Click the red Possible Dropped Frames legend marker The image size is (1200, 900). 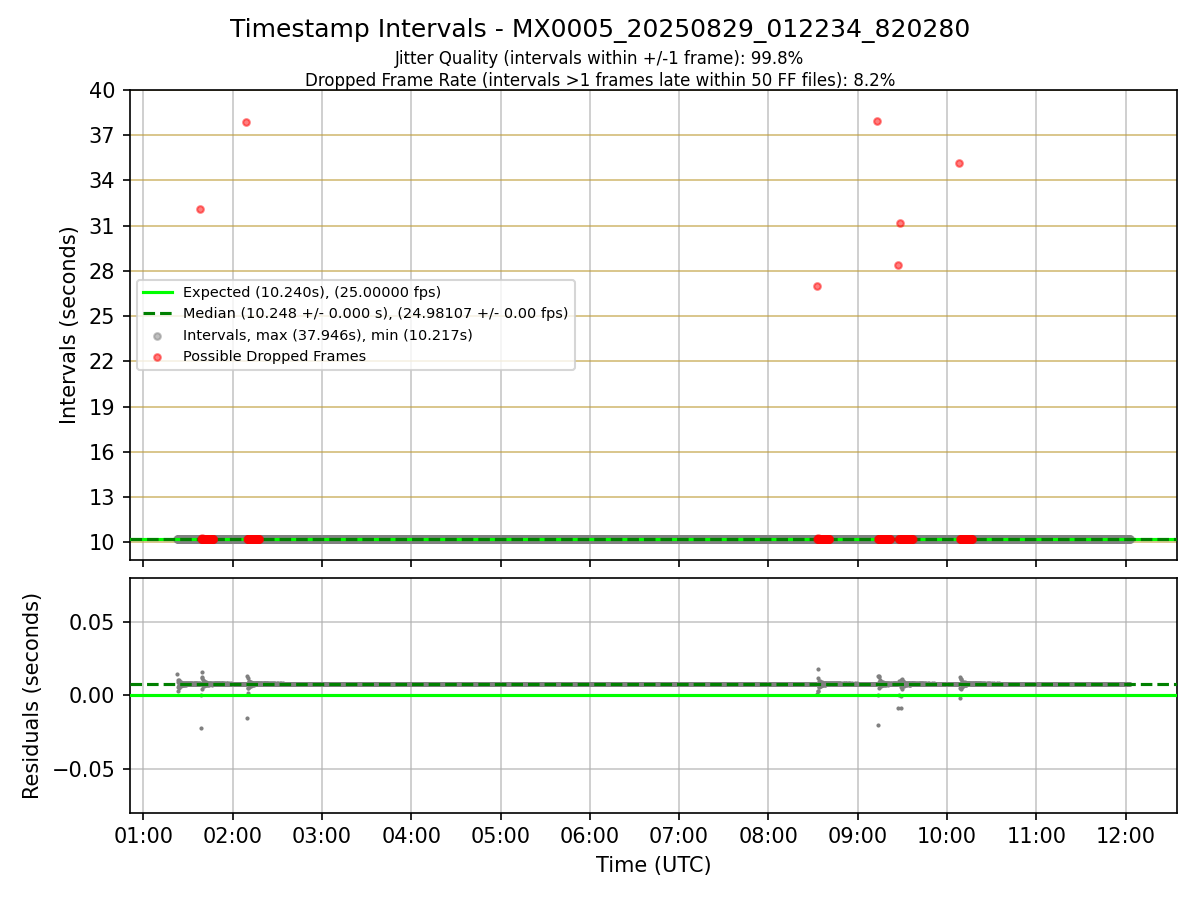tap(158, 356)
